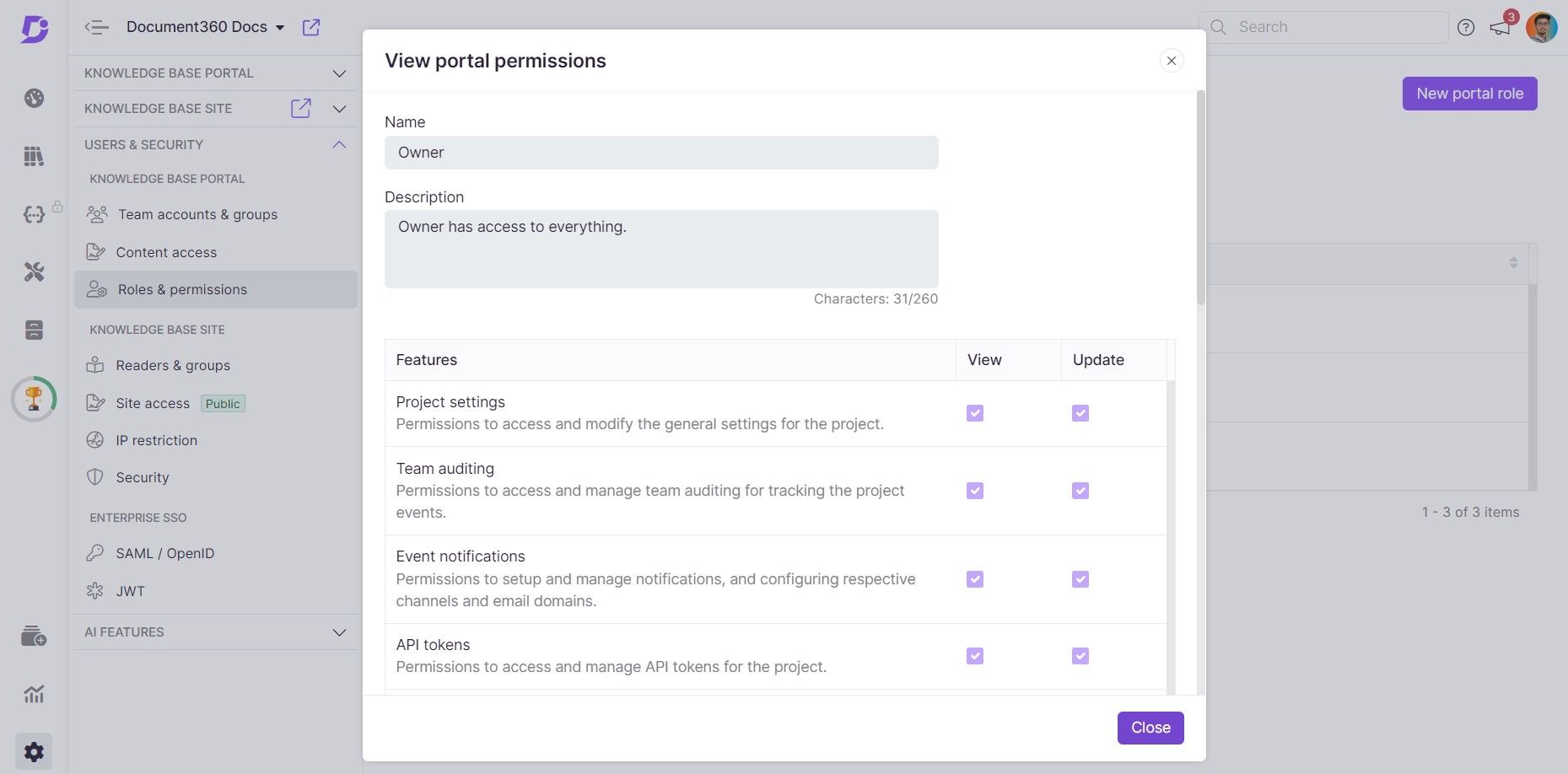Click the New portal role button
The image size is (1568, 774).
tap(1469, 94)
